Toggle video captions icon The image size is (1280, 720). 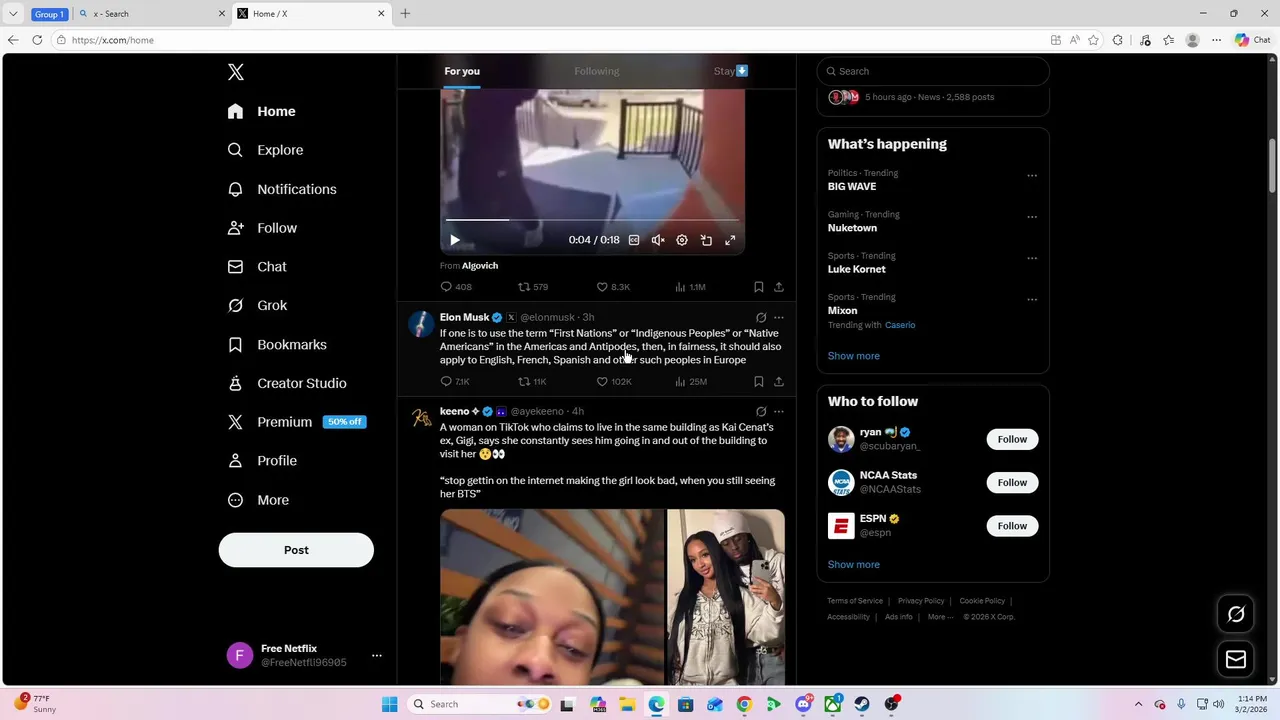pyautogui.click(x=634, y=240)
